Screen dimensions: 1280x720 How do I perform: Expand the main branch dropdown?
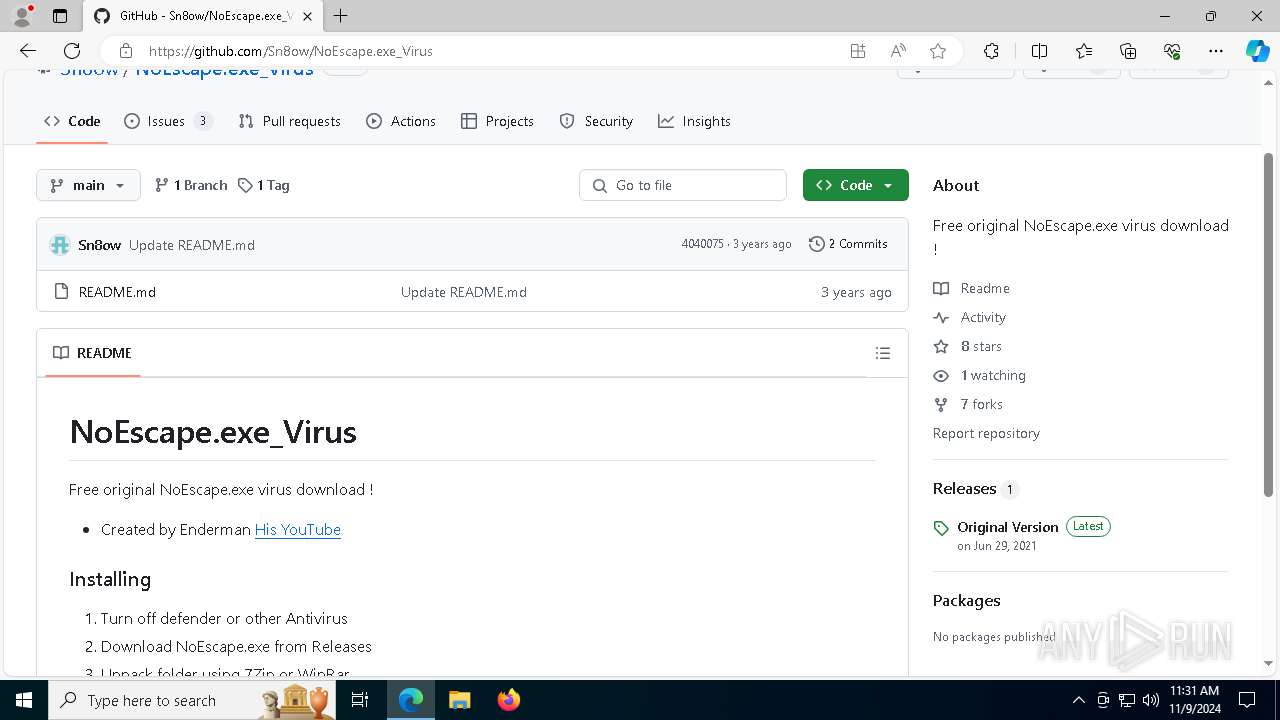[88, 185]
